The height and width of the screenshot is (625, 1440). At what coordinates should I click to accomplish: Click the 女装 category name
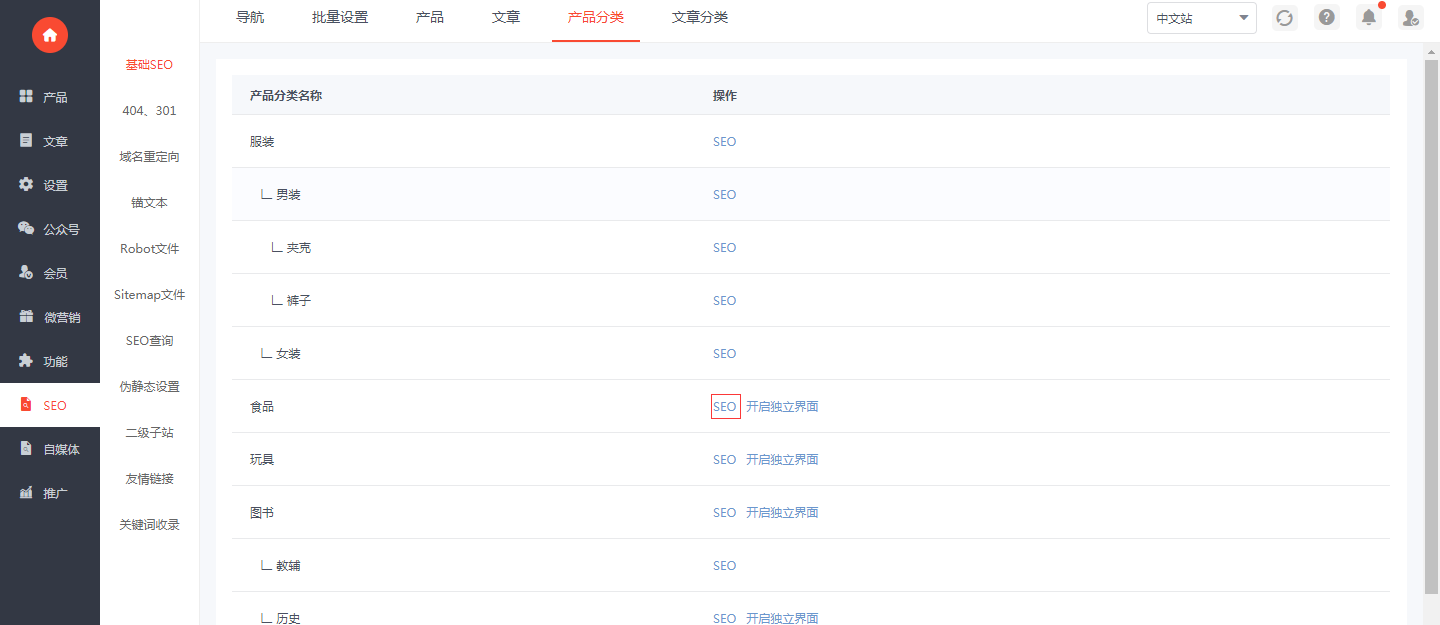click(288, 354)
